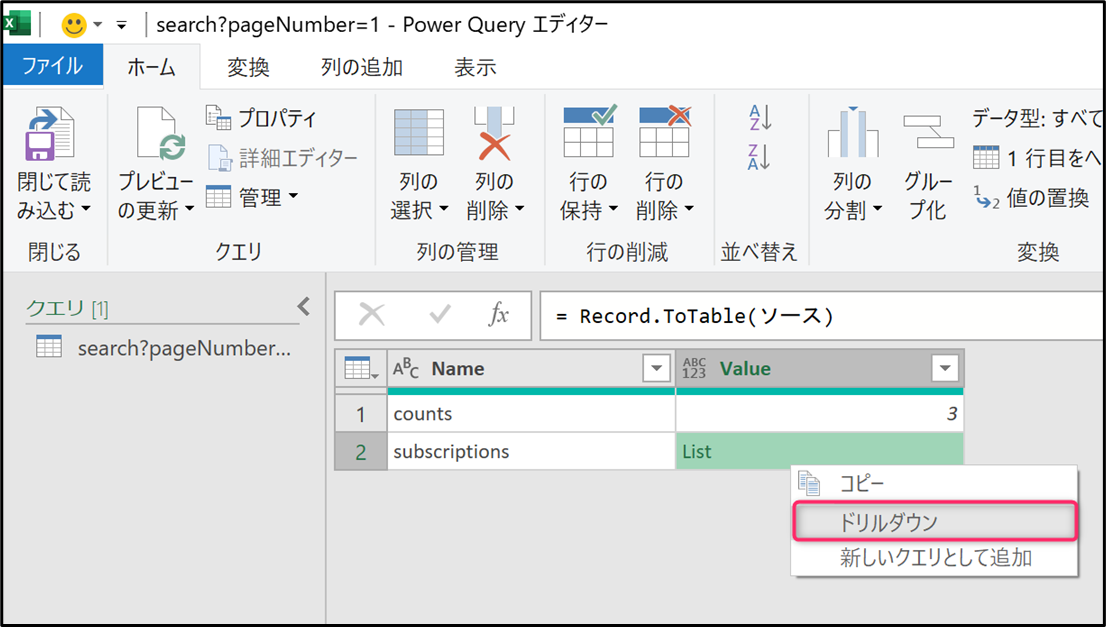Open the File (ファイル) tab
Viewport: 1106px width, 627px height.
[53, 67]
